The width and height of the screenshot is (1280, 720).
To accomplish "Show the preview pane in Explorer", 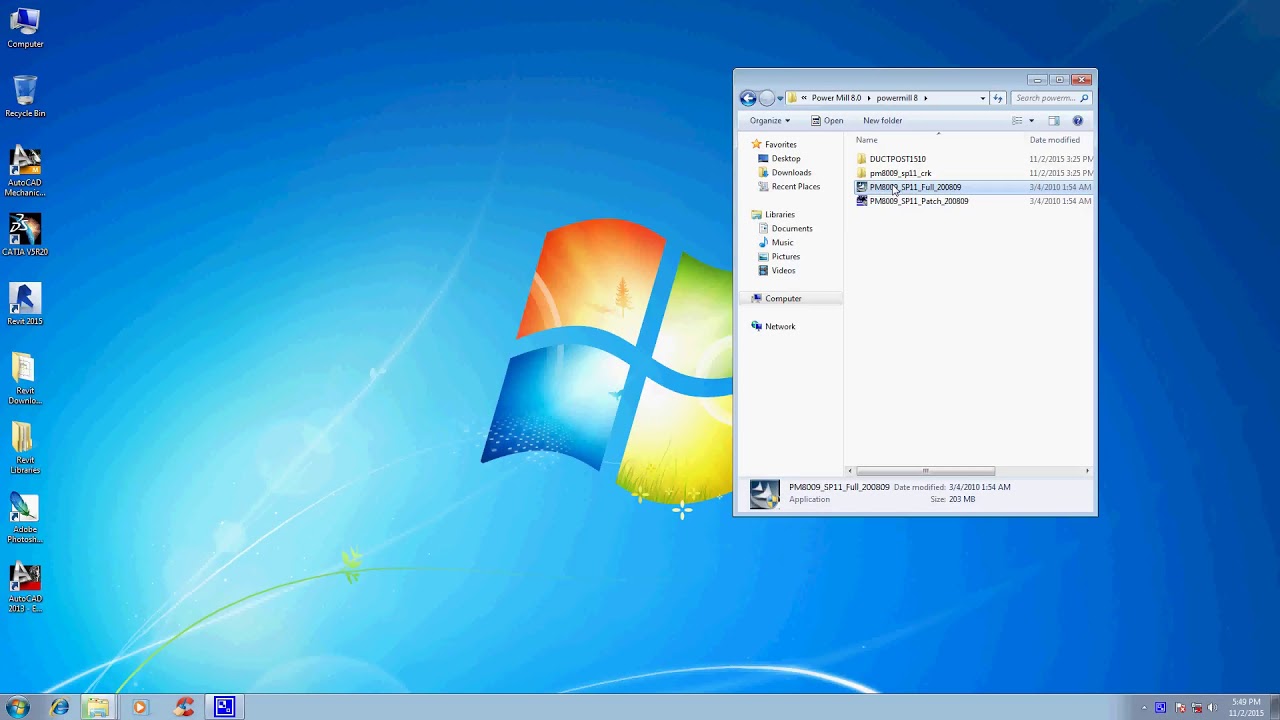I will coord(1053,121).
